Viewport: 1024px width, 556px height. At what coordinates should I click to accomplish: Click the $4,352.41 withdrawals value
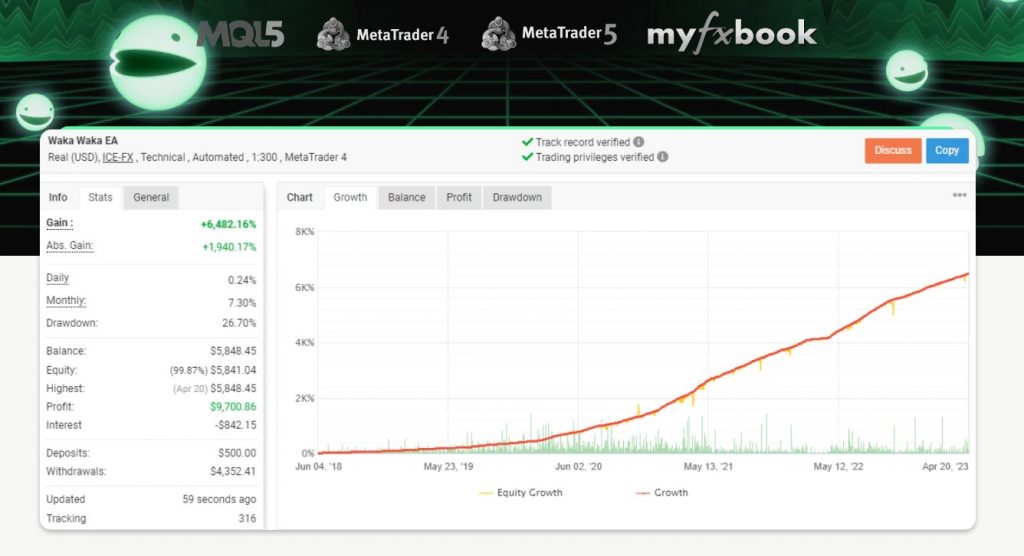tap(233, 471)
